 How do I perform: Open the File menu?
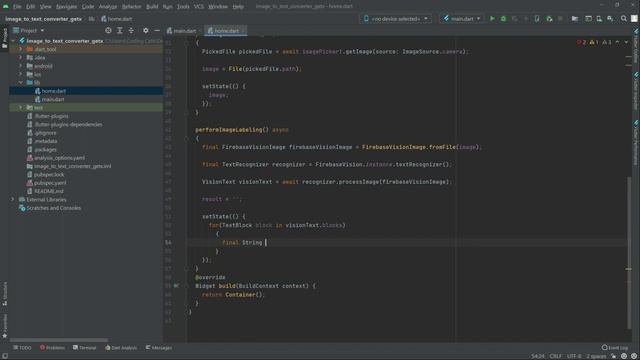coord(17,7)
